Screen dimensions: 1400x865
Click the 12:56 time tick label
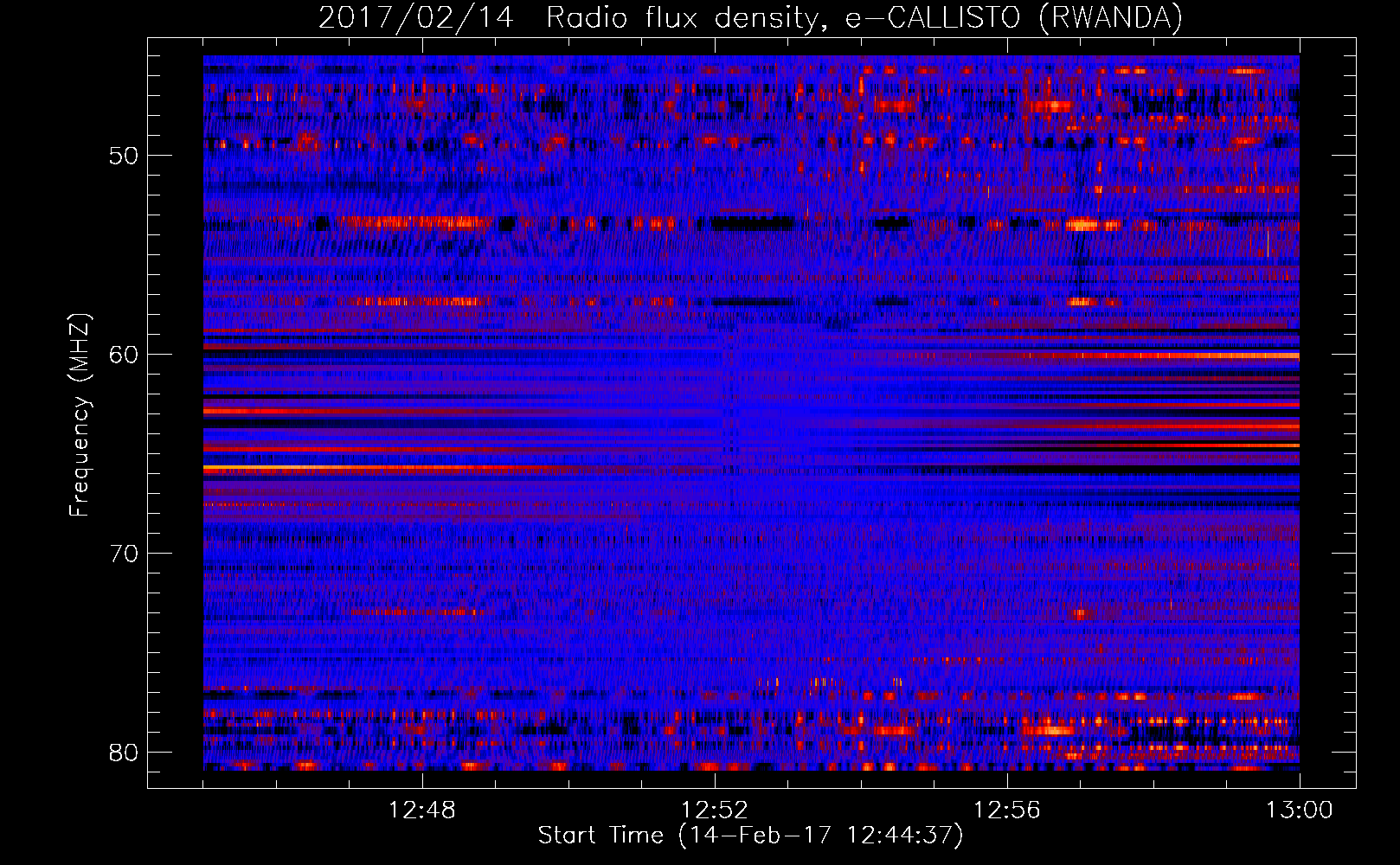point(1007,811)
